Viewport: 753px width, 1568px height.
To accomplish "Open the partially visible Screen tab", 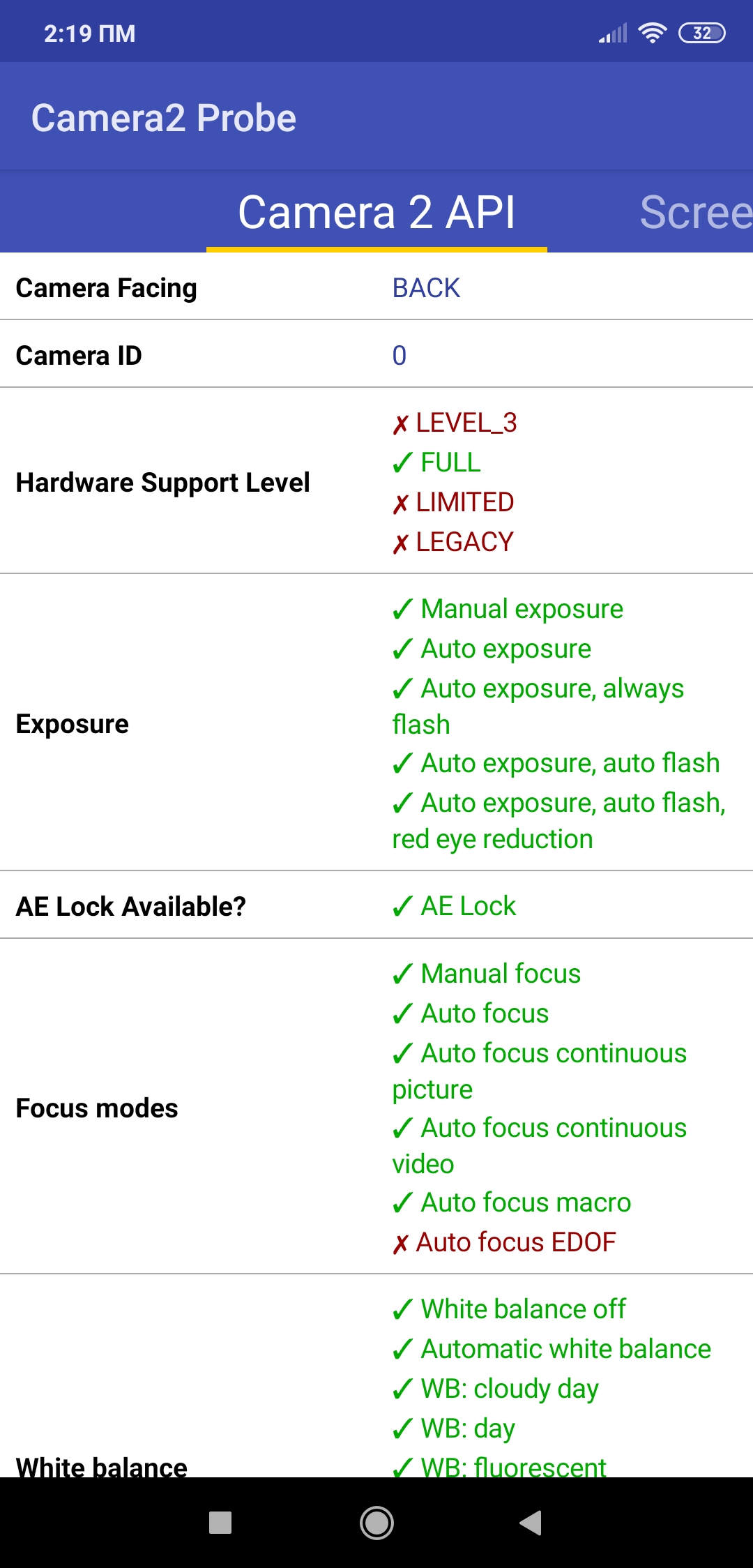I will tap(696, 212).
